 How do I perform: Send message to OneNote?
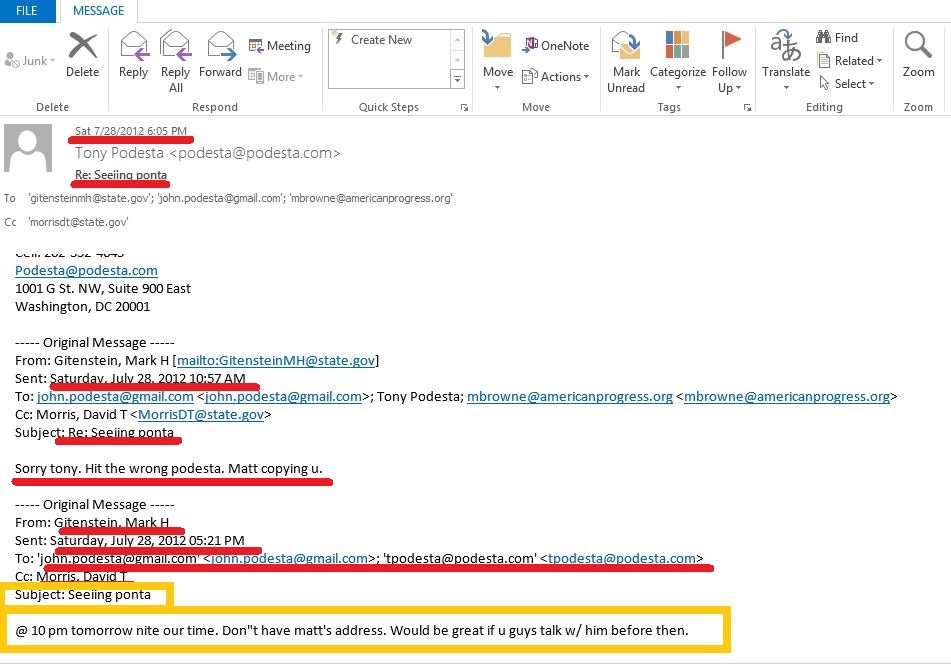(556, 45)
